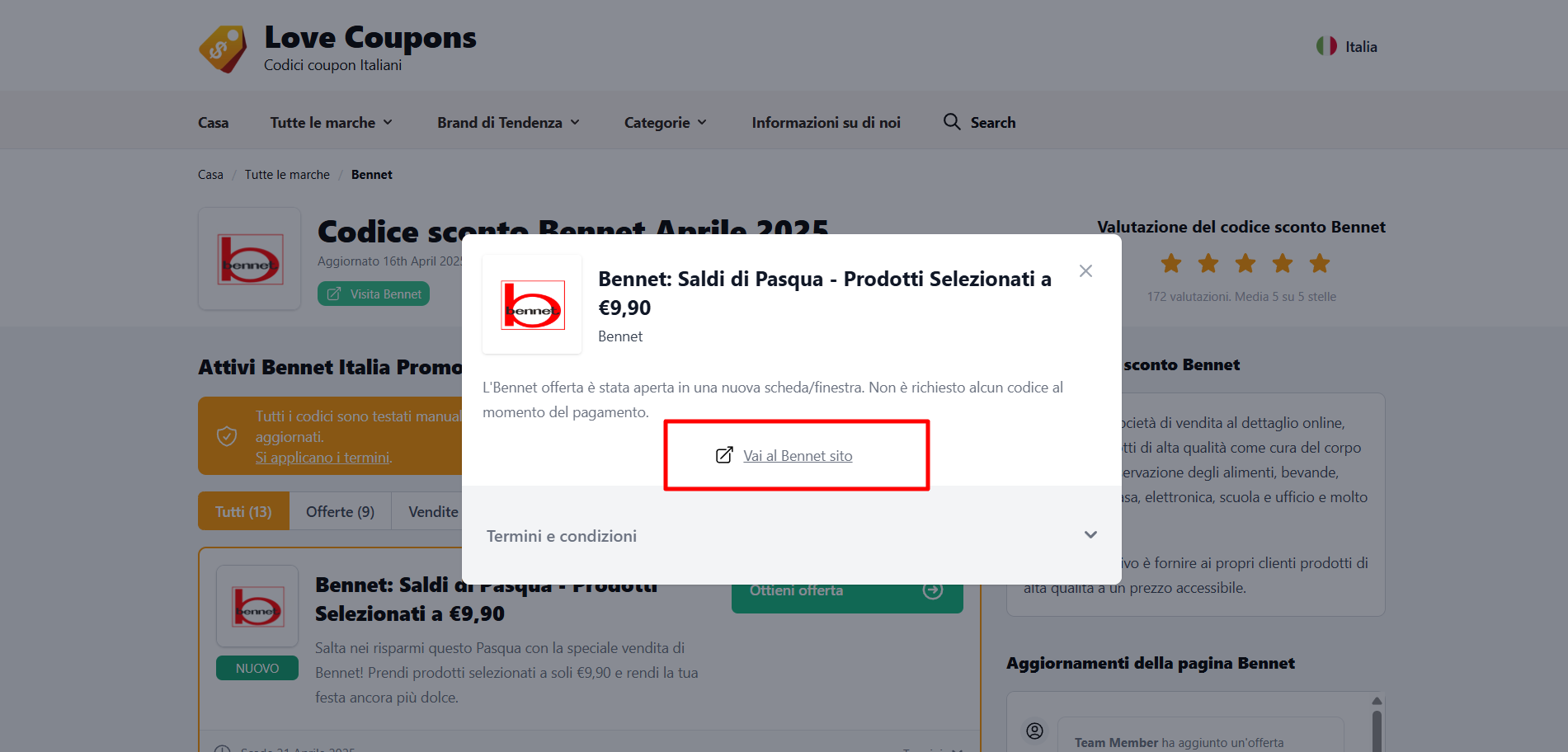Select the Offerte (9) tab
The height and width of the screenshot is (752, 1568).
point(340,511)
